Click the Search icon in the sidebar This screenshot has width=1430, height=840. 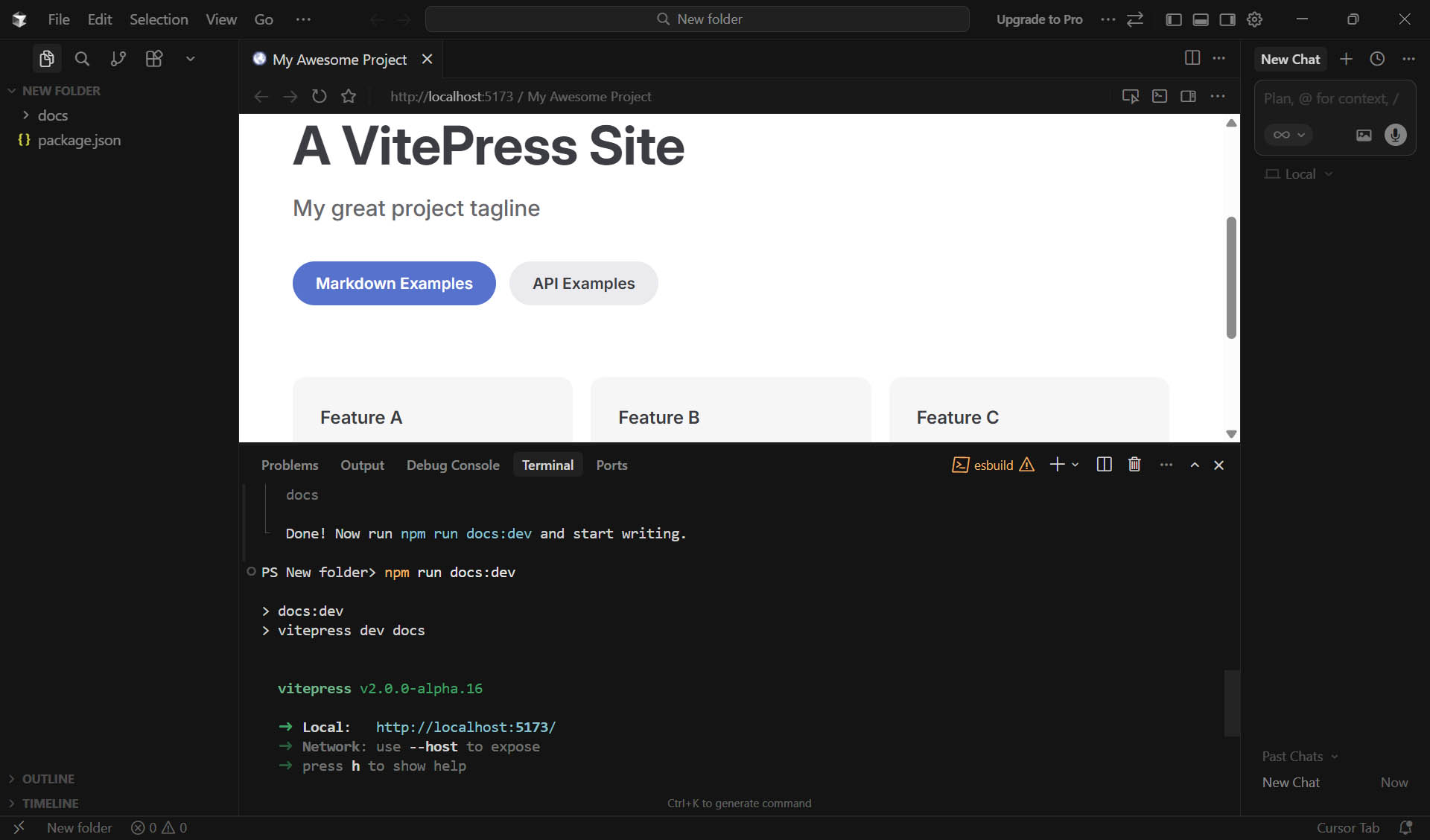click(x=82, y=59)
